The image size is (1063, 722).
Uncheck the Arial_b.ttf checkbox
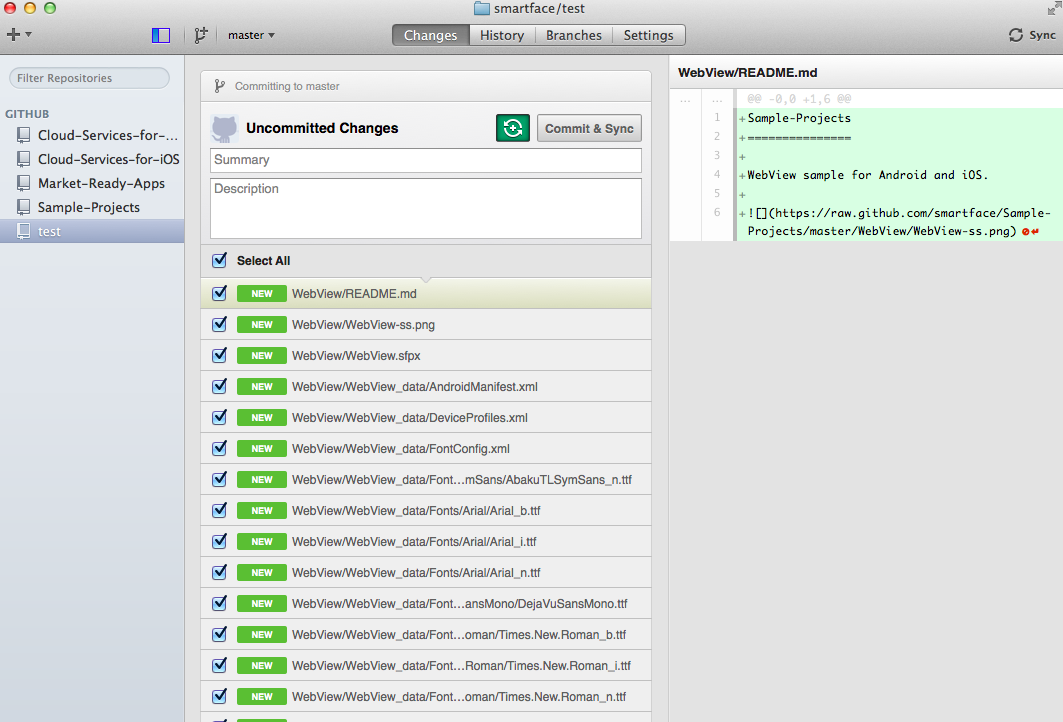(219, 510)
